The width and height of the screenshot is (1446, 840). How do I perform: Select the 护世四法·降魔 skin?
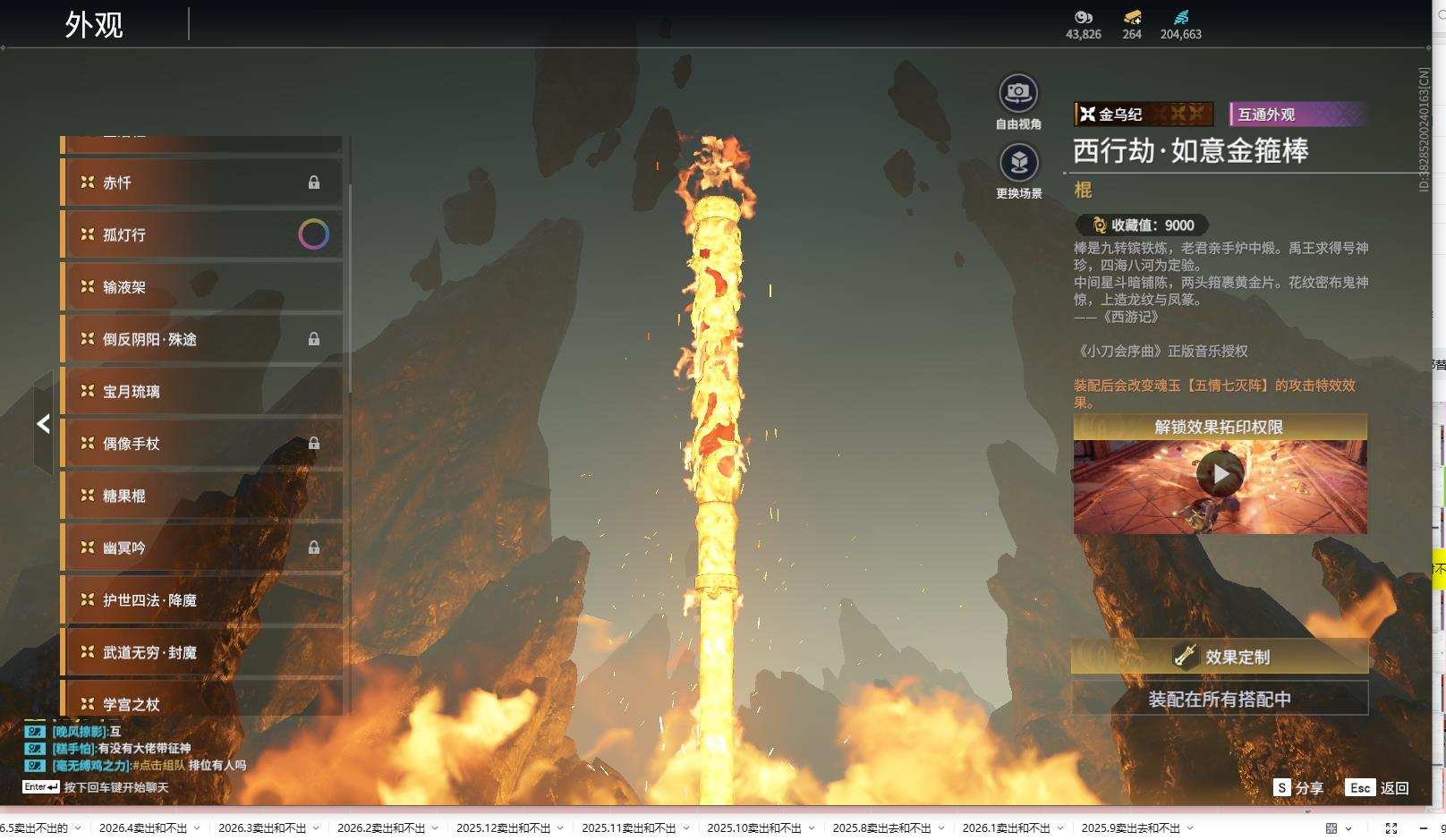202,599
